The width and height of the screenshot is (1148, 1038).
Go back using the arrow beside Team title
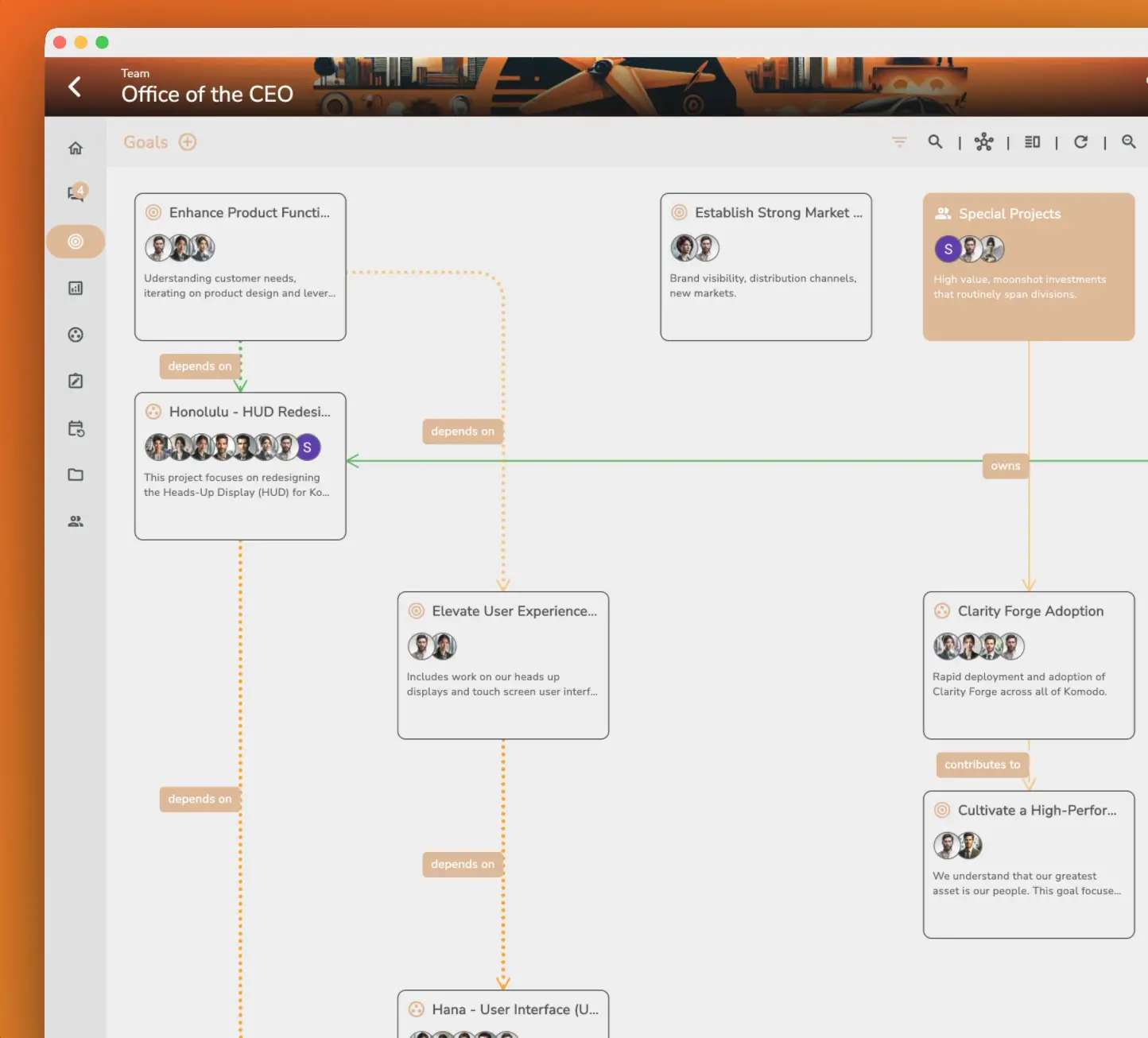click(x=75, y=86)
